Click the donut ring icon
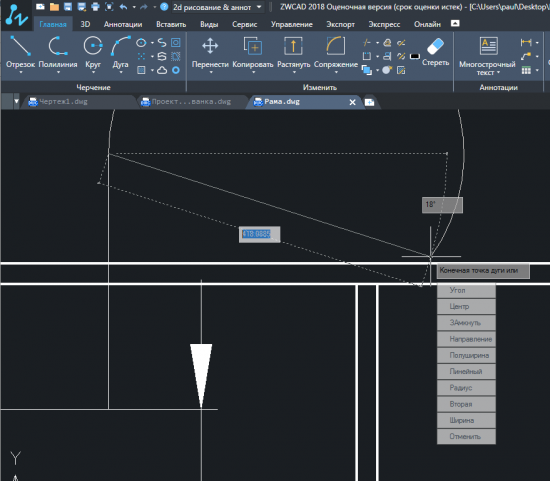The image size is (550, 481). 176,70
